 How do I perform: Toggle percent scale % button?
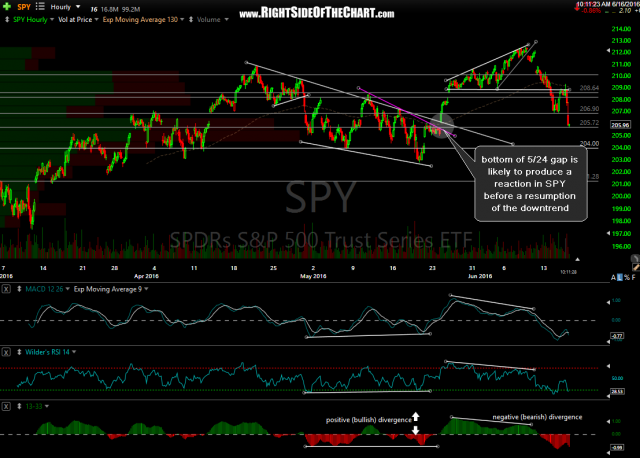coord(627,278)
